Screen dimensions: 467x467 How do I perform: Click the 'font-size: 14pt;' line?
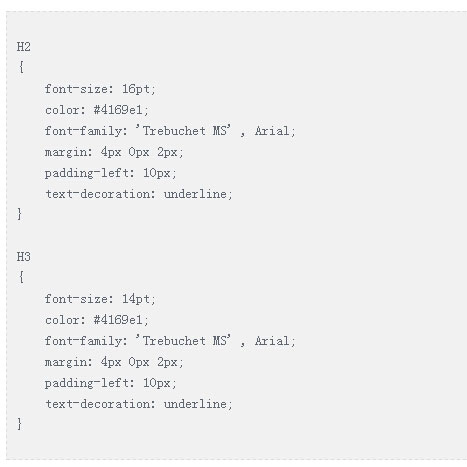(100, 299)
